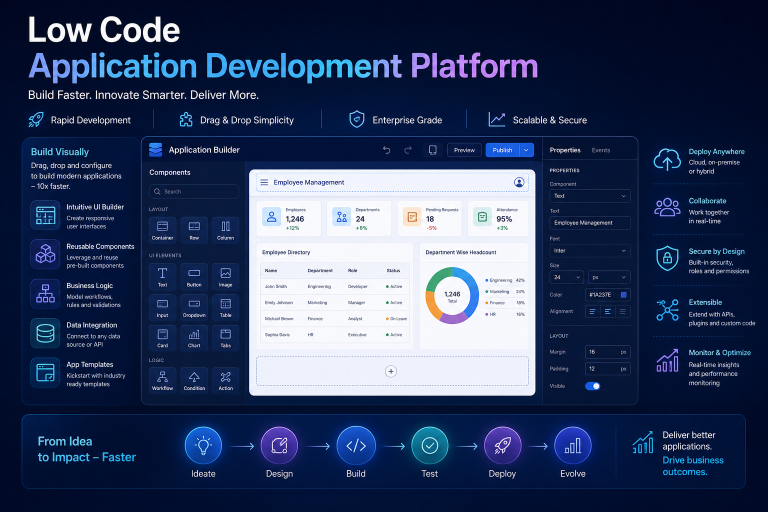Click the color hex value #1A237E
Viewport: 768px width, 512px height.
[x=600, y=295]
